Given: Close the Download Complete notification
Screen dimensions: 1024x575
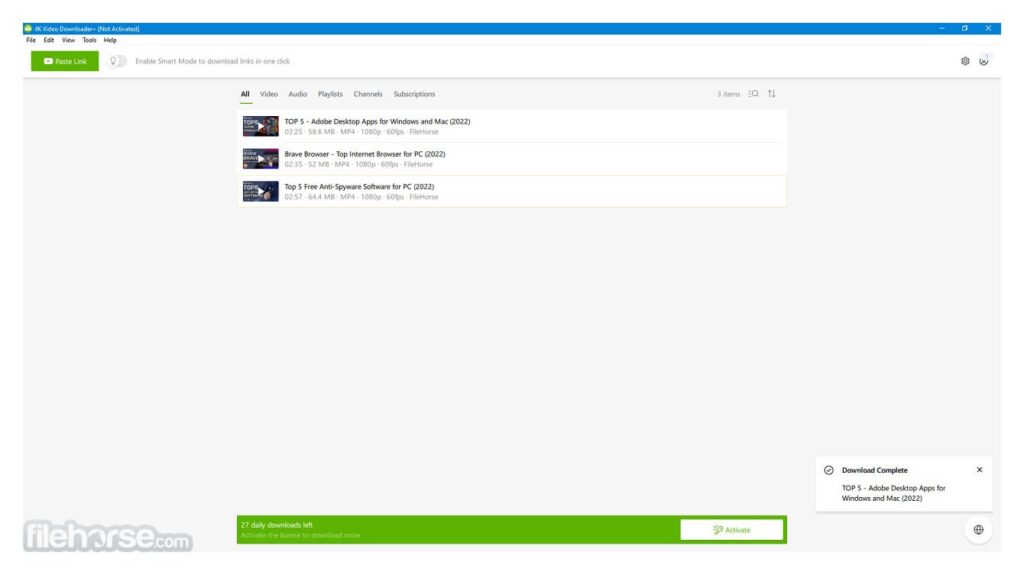Looking at the screenshot, I should pyautogui.click(x=979, y=470).
